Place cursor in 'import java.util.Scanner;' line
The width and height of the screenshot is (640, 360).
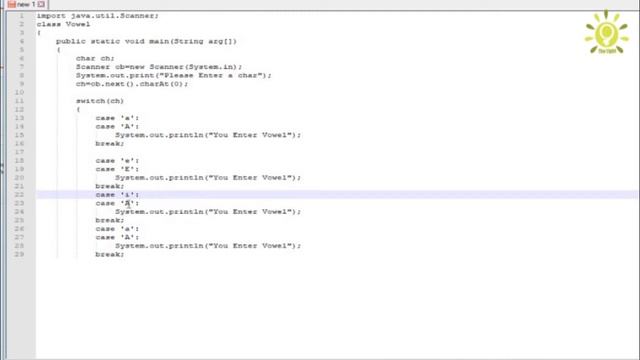click(98, 16)
